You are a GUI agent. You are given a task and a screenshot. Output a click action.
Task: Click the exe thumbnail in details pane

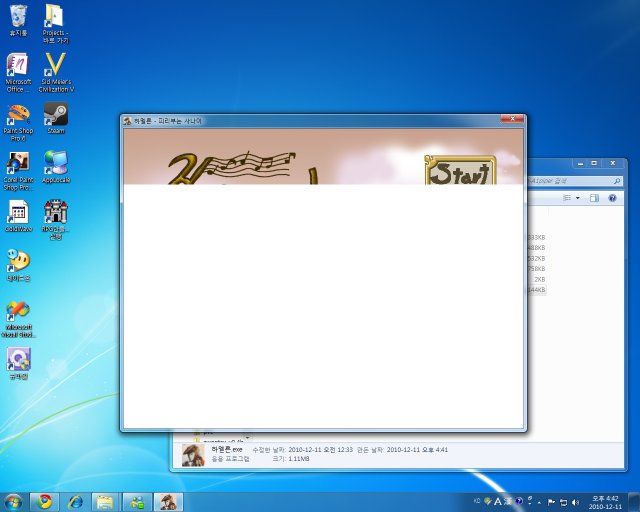click(193, 455)
